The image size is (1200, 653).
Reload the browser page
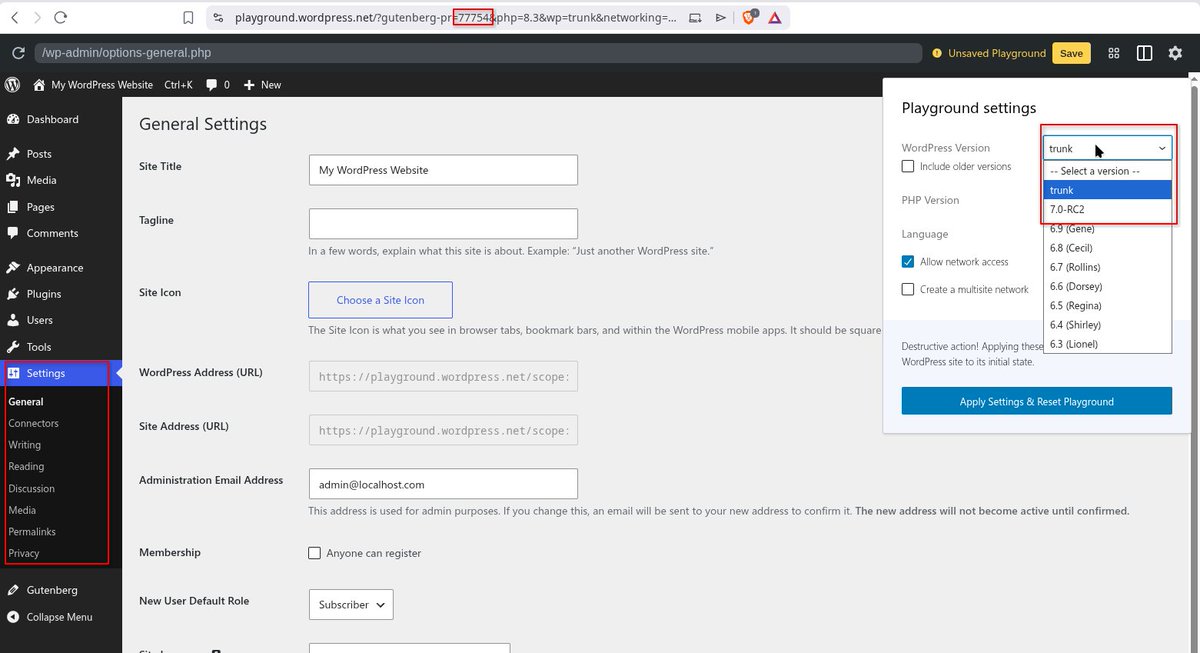pos(61,17)
